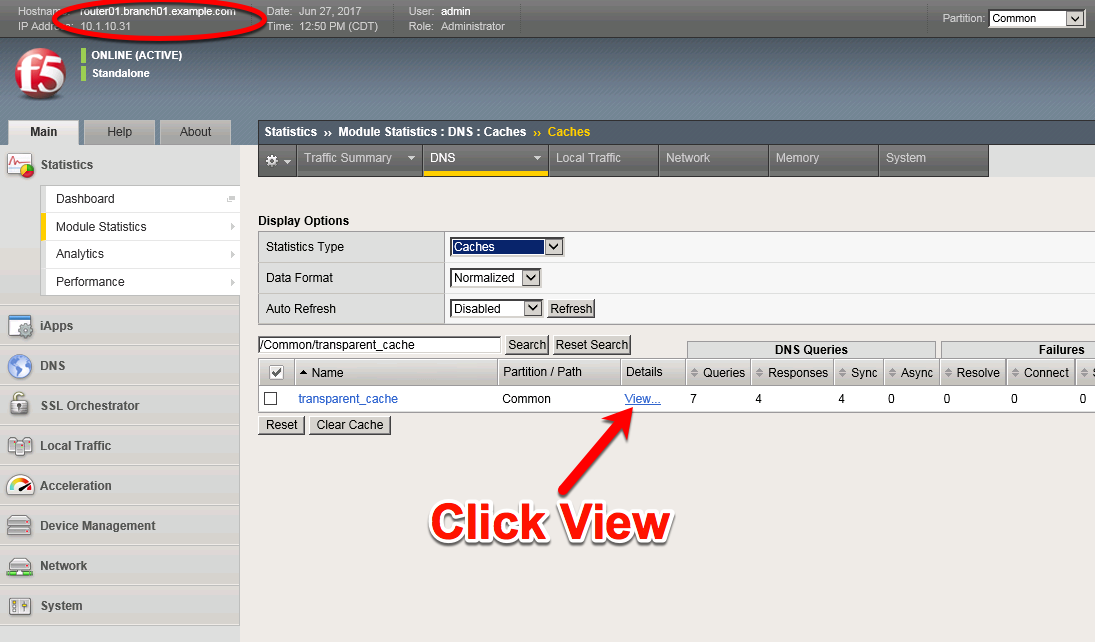Click the Common partition cell

coord(527,399)
